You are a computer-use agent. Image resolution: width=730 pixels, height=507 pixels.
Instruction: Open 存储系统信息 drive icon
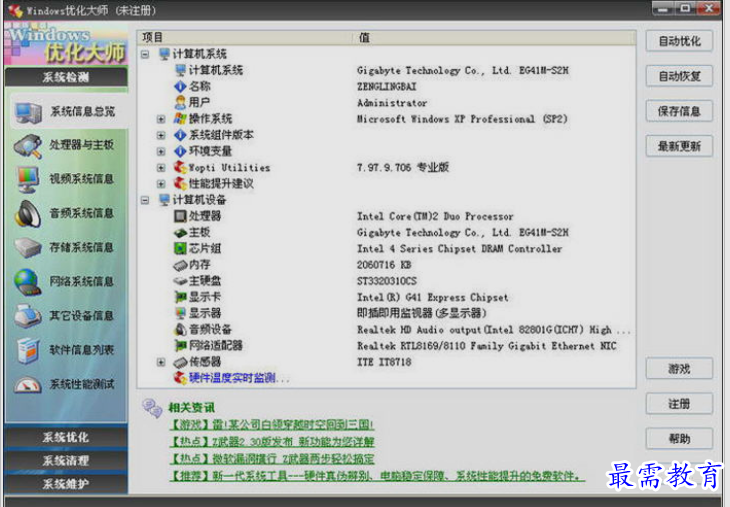point(28,248)
